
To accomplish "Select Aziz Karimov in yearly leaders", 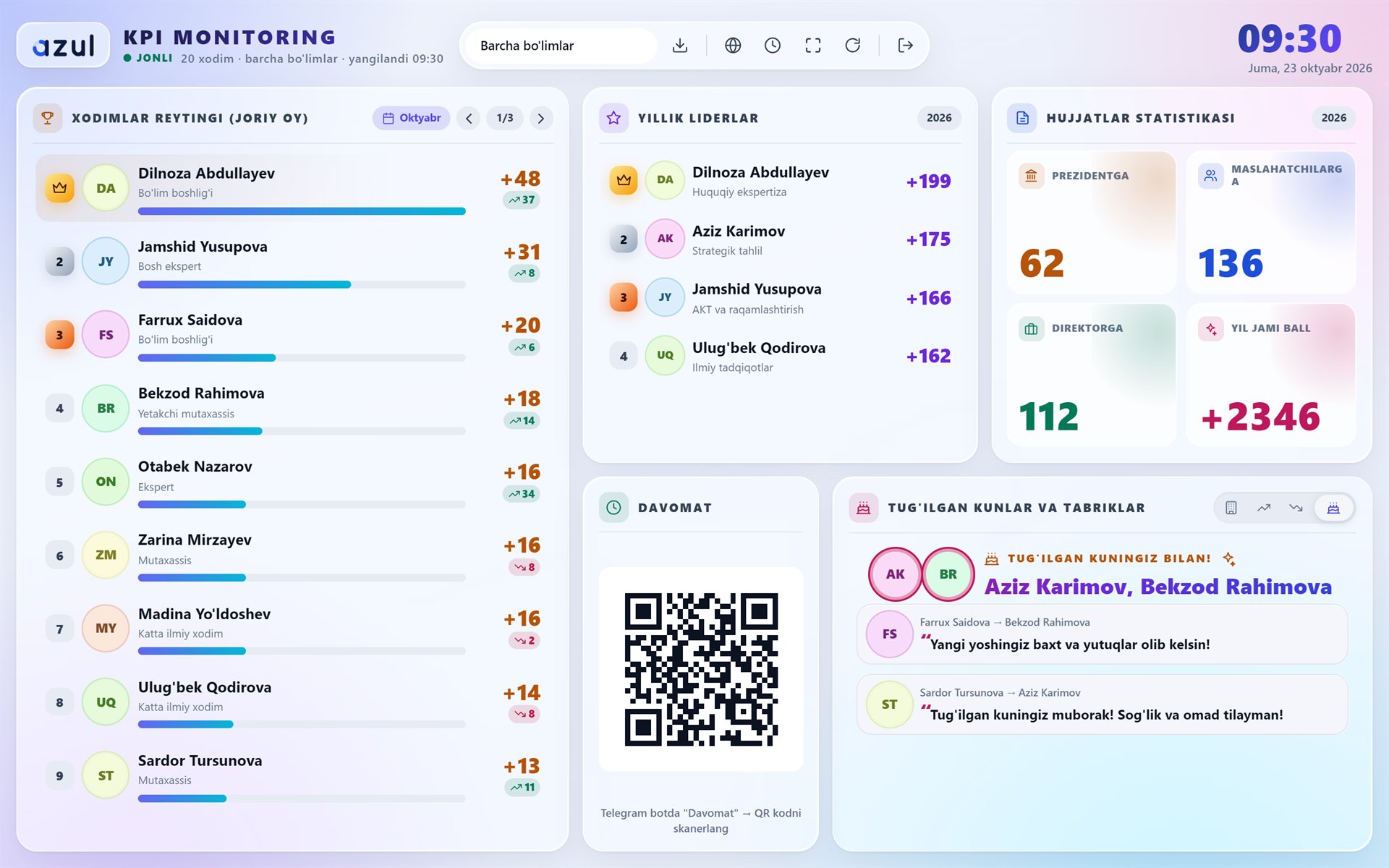I will (x=780, y=239).
